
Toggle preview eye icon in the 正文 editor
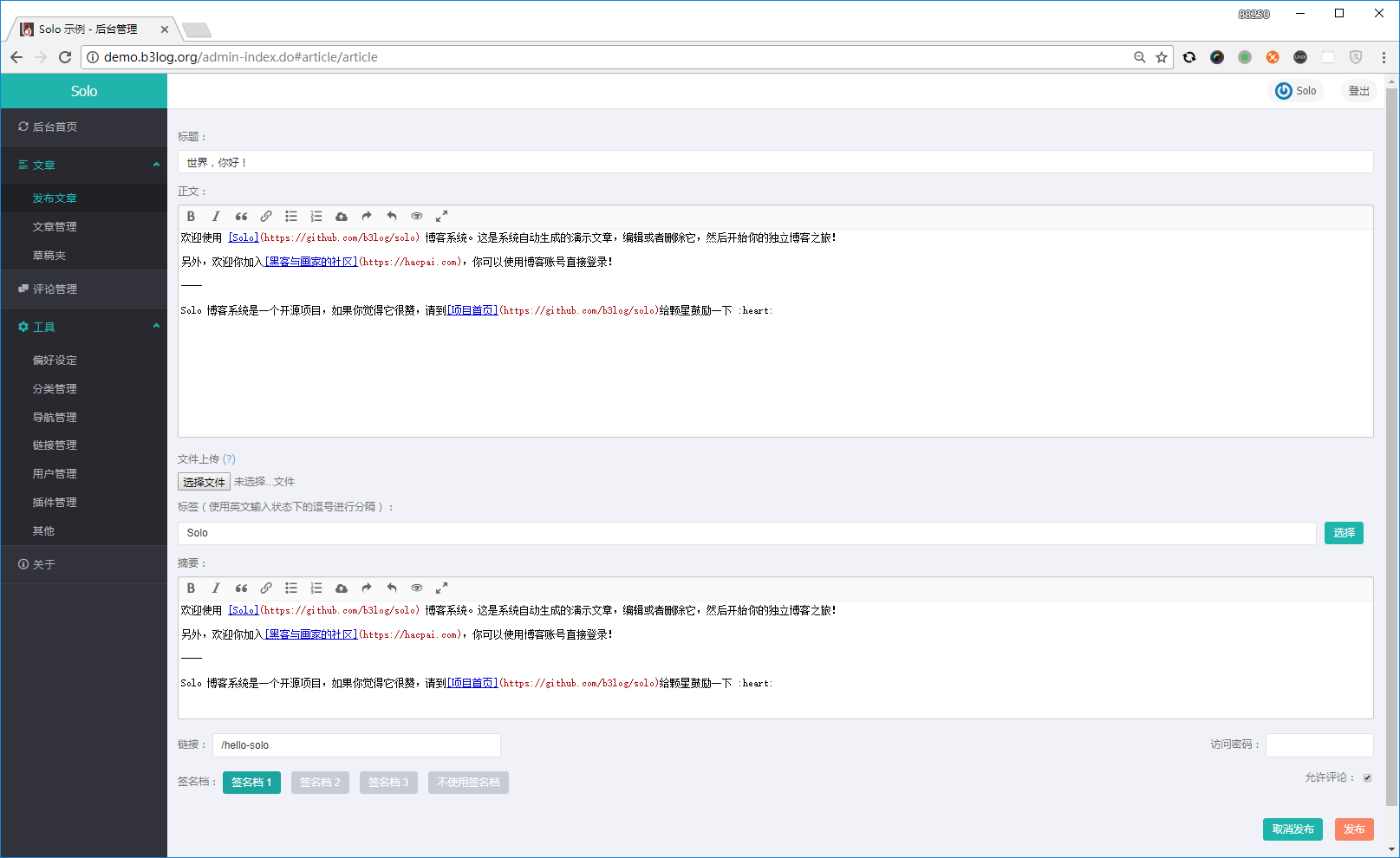(417, 217)
